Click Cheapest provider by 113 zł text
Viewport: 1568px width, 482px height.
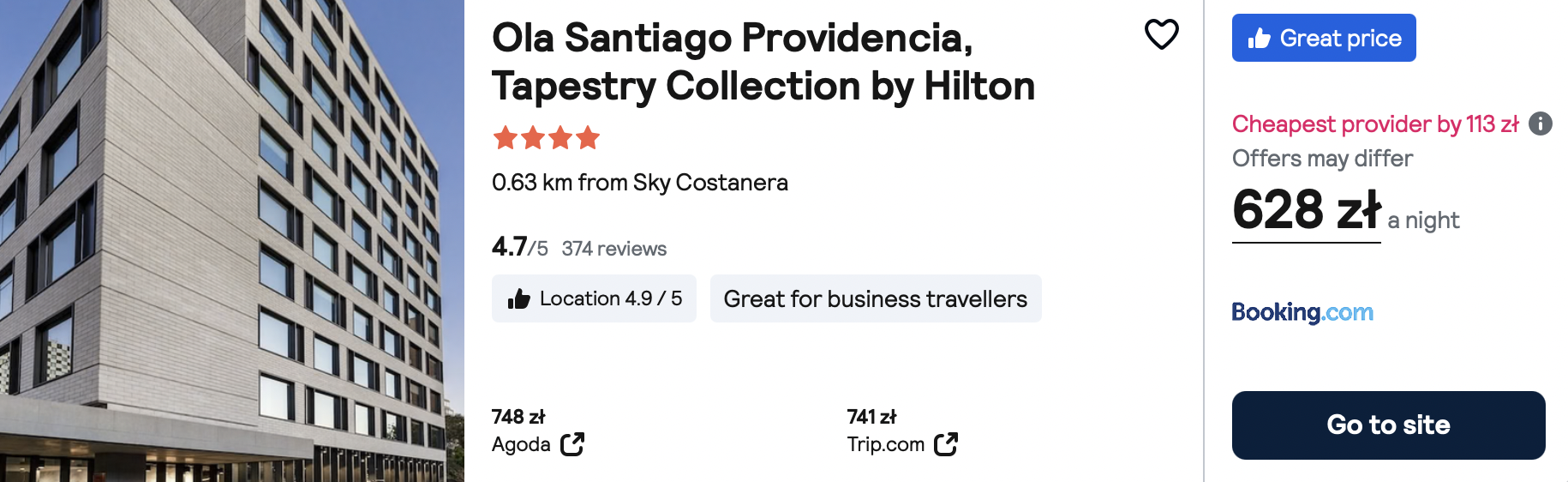pos(1375,124)
